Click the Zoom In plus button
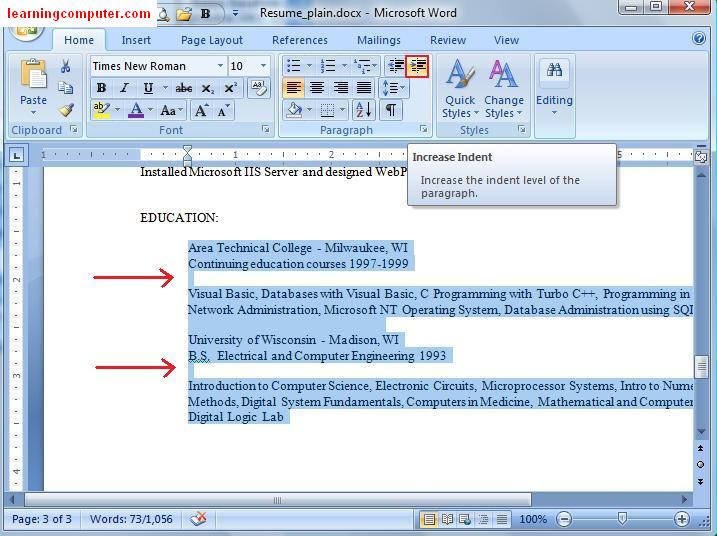This screenshot has width=717, height=536. coord(681,519)
